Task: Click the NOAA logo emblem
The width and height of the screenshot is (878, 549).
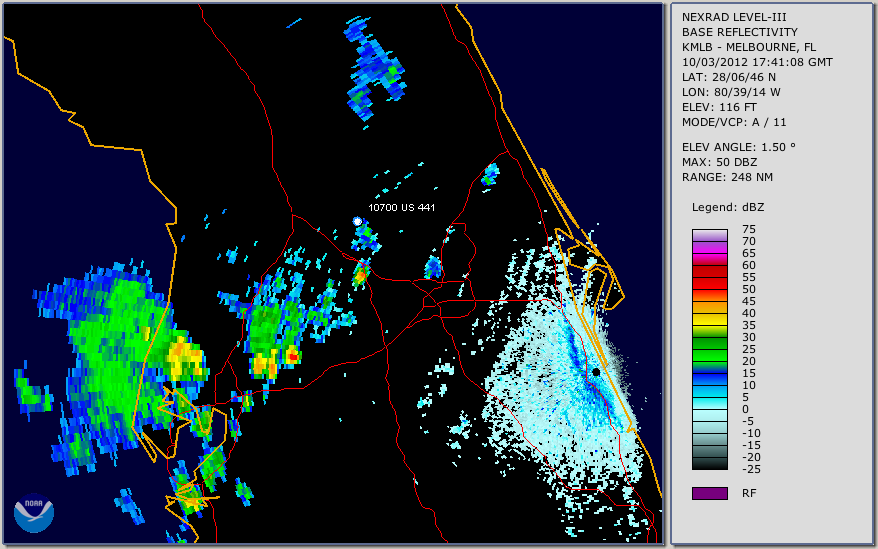Action: tap(34, 513)
